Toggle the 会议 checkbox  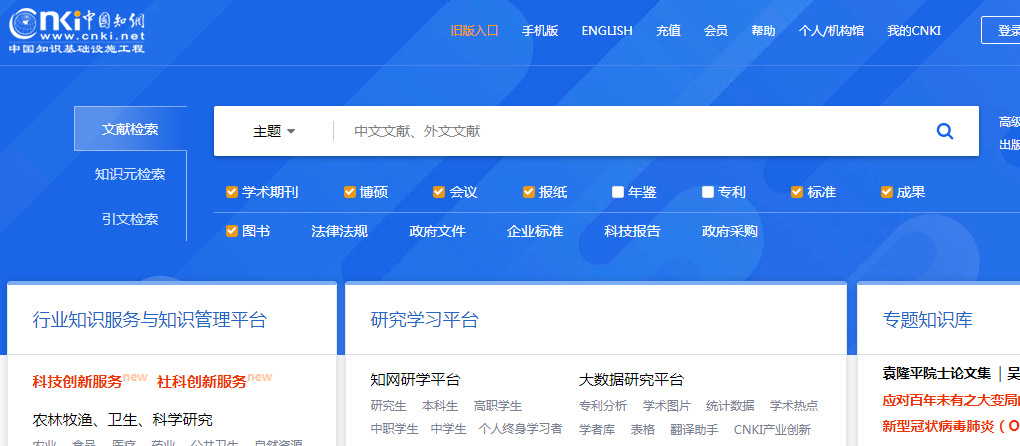pos(438,192)
